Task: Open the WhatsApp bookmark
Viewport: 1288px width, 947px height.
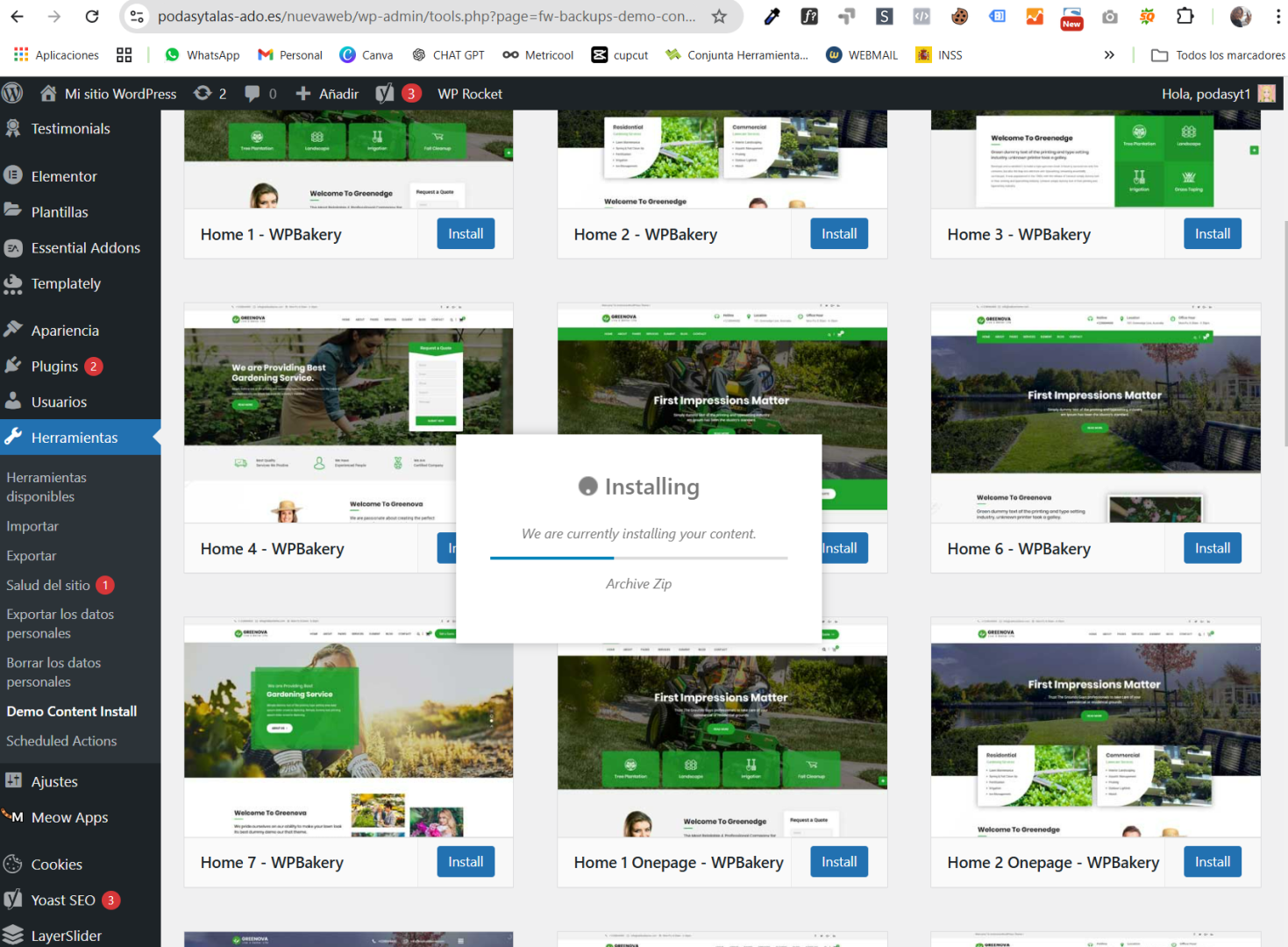Action: click(x=202, y=54)
